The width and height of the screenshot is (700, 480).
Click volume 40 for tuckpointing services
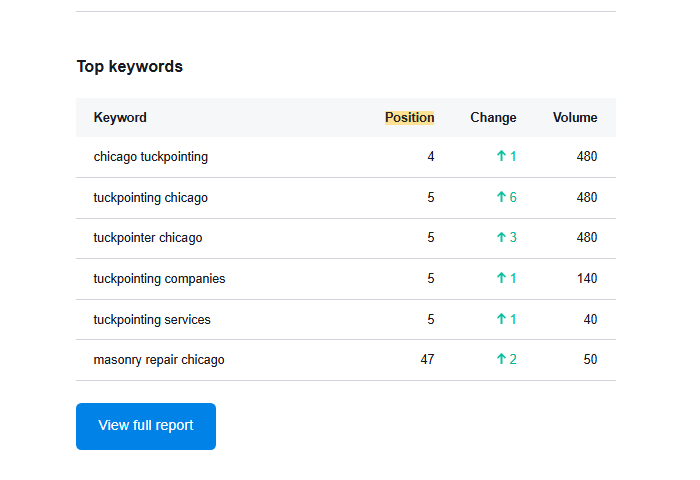tap(590, 319)
